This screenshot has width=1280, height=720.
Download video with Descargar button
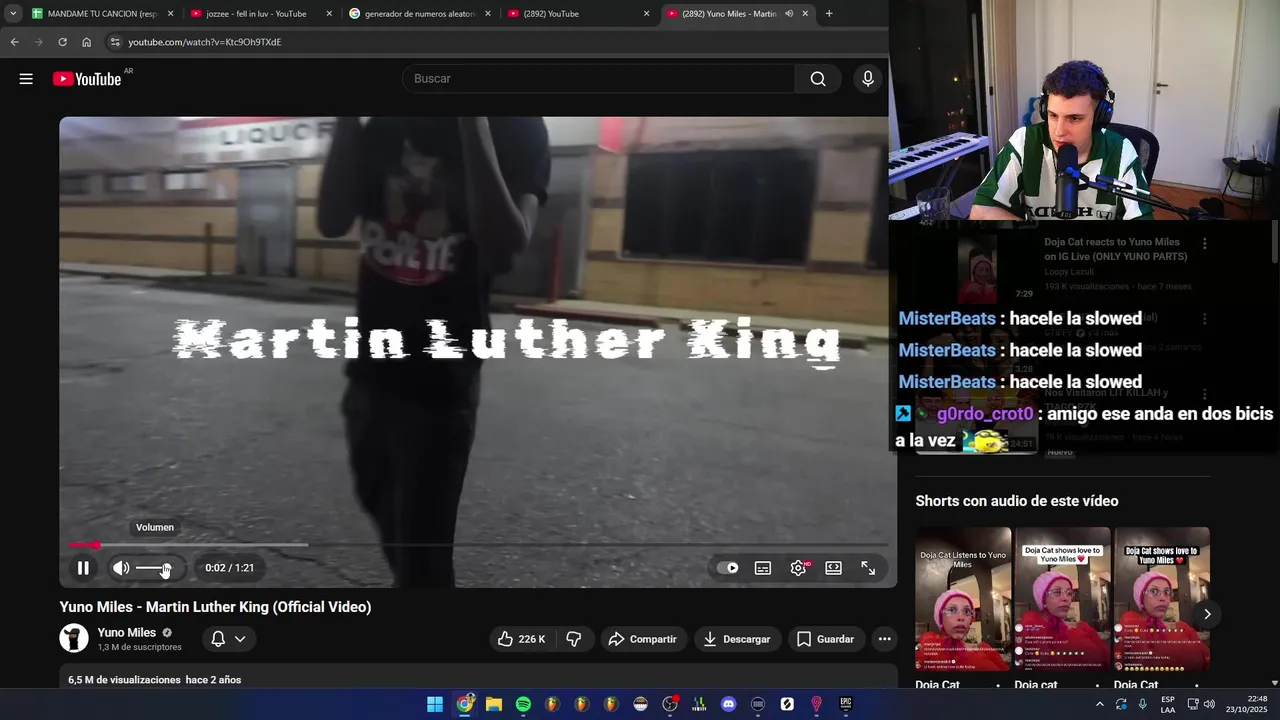click(737, 639)
